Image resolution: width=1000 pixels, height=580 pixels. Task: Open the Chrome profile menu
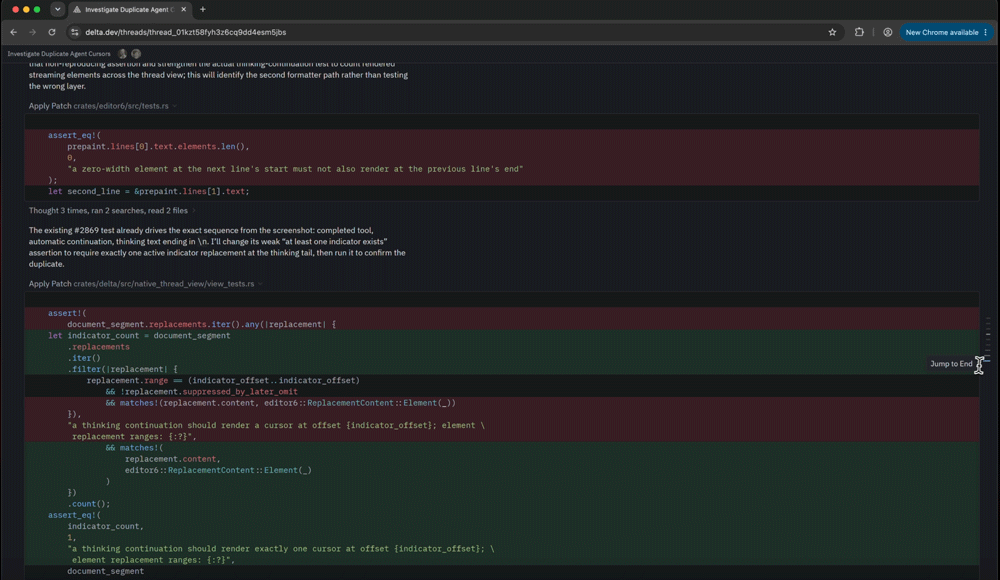coord(887,32)
